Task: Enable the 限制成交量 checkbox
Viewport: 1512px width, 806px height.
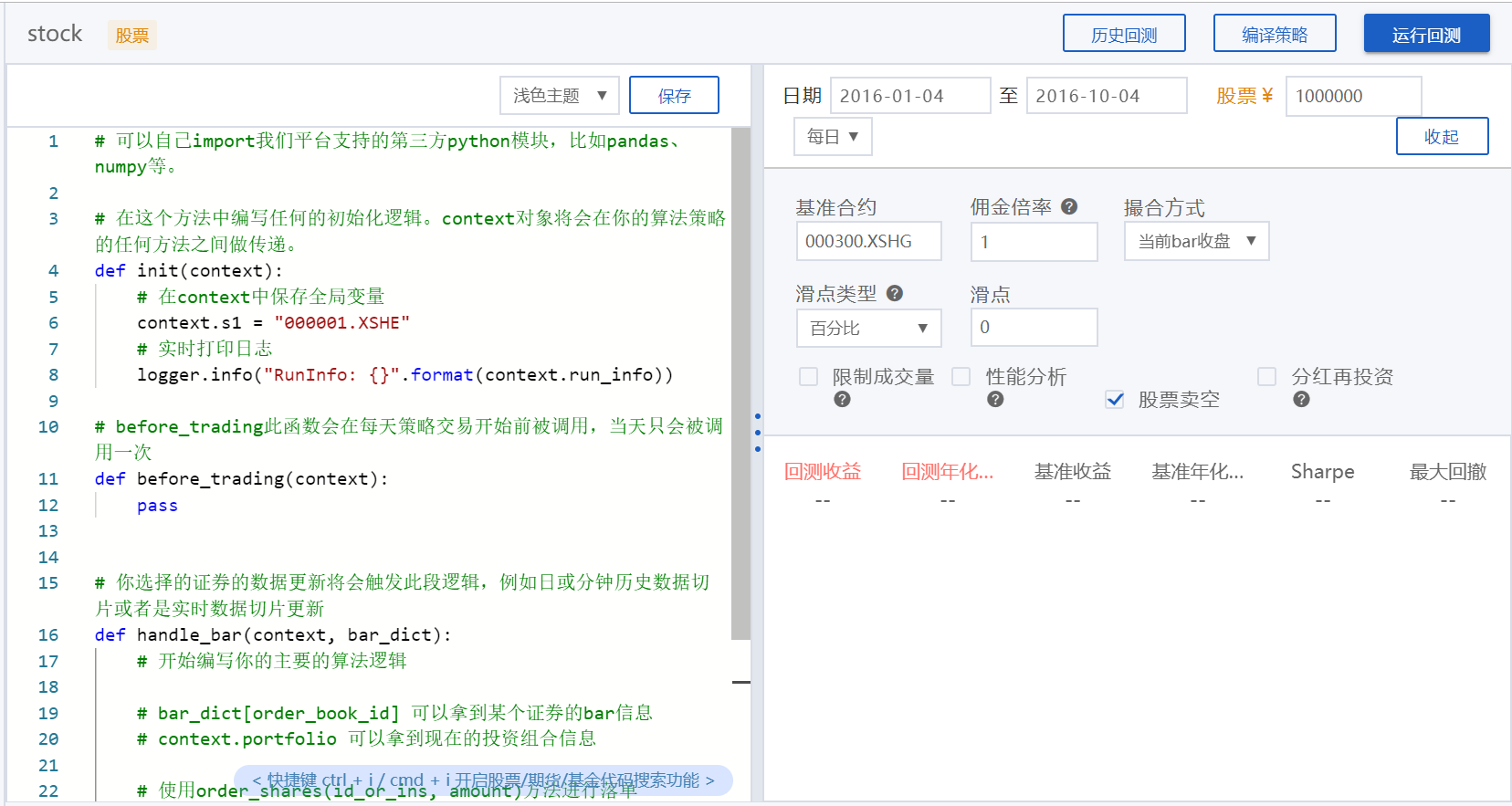Action: 808,377
